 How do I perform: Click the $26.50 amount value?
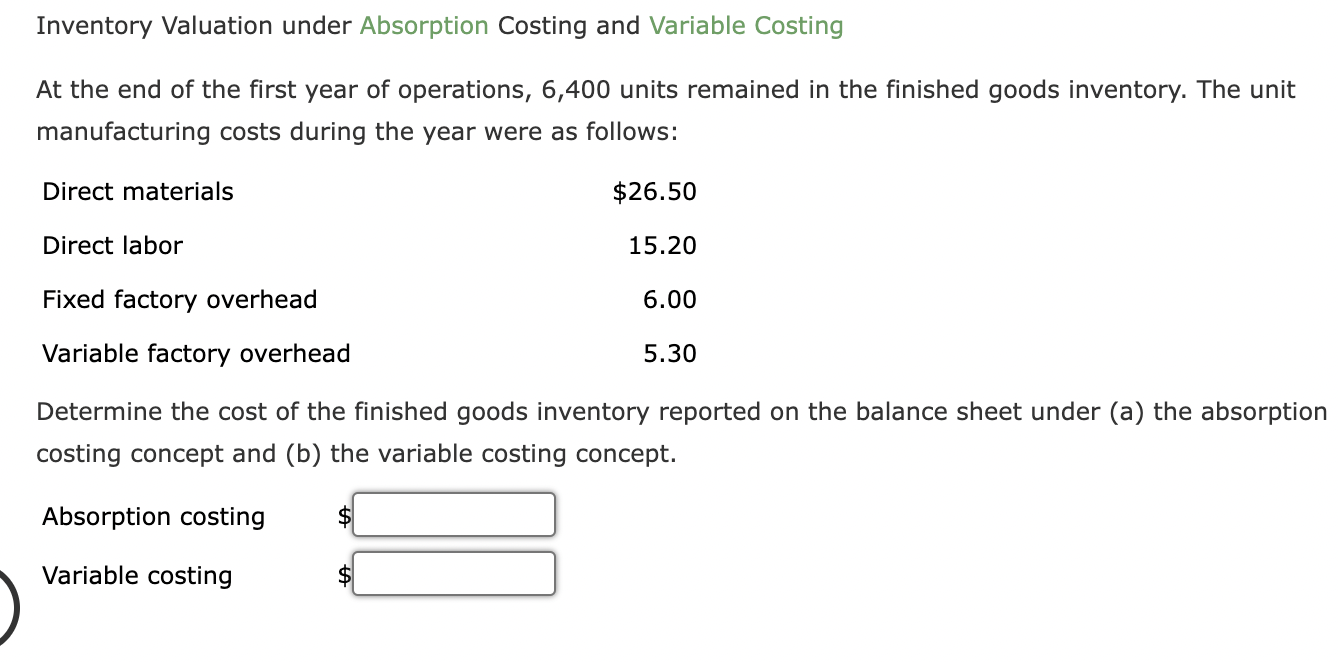coord(655,191)
